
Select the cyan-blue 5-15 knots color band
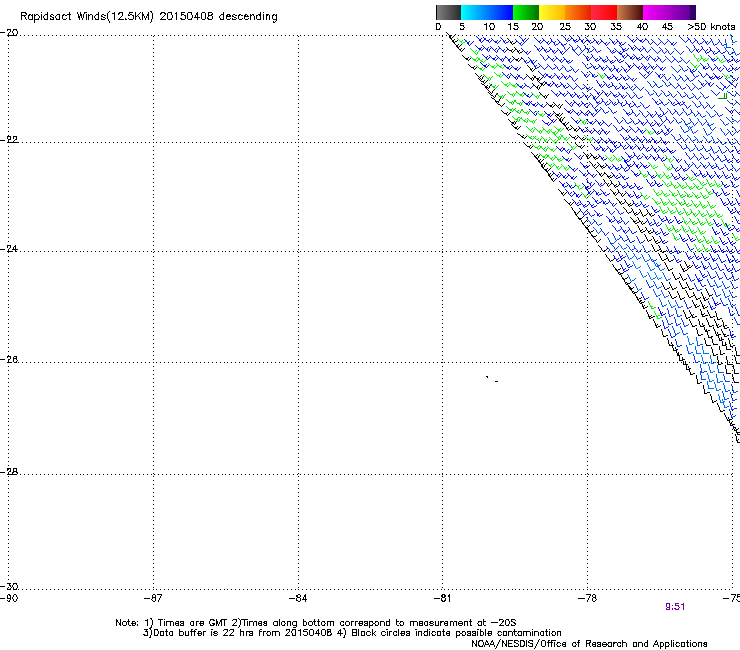tap(487, 12)
